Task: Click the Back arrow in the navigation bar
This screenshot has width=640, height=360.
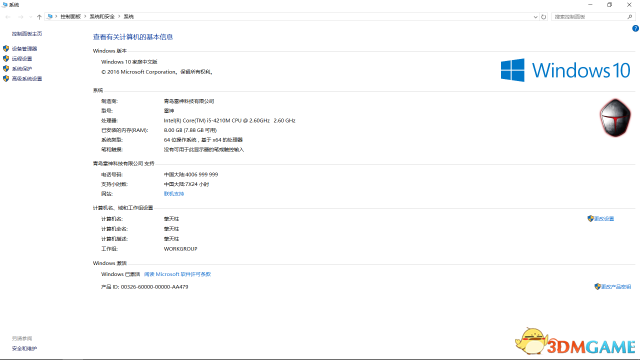Action: click(x=8, y=17)
